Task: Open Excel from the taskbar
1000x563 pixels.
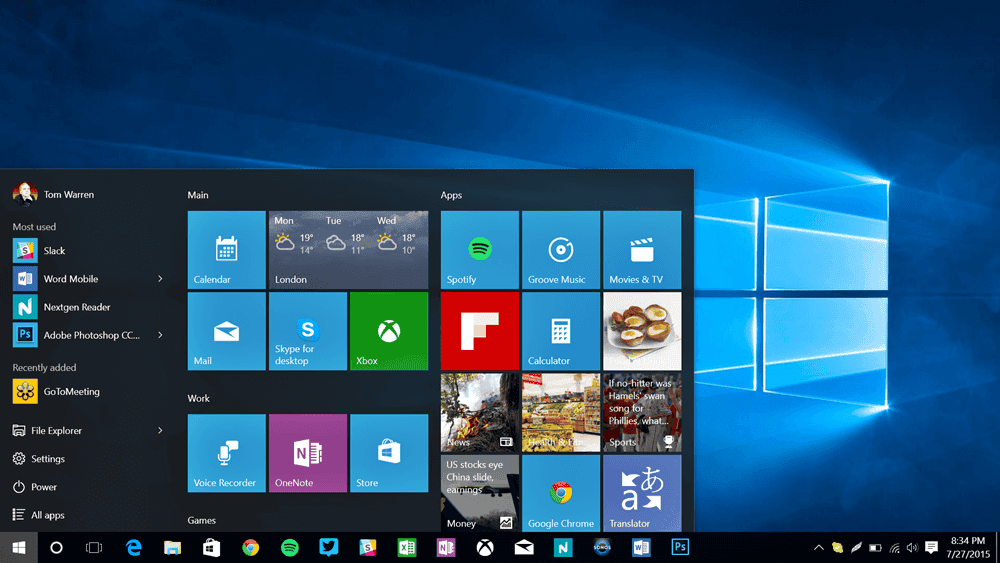Action: pyautogui.click(x=406, y=548)
